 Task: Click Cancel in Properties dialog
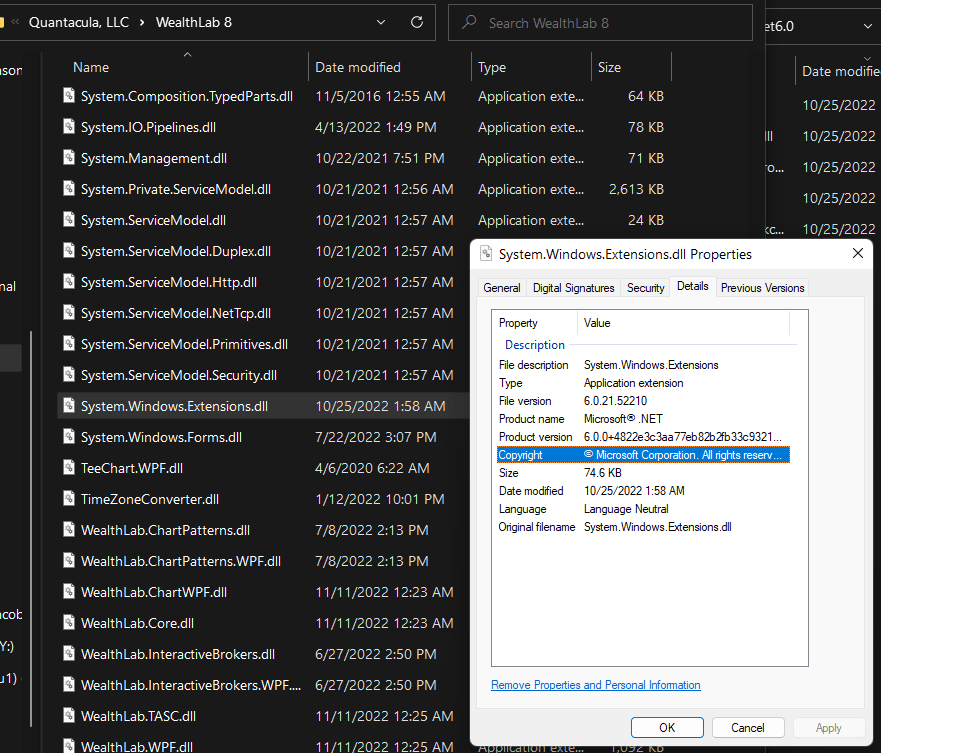point(748,727)
